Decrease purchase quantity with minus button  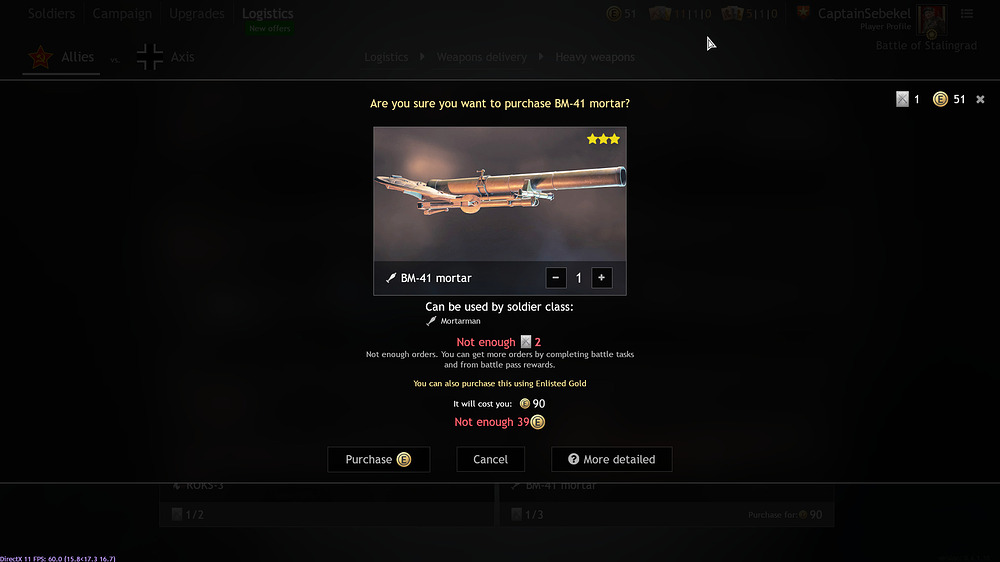555,277
